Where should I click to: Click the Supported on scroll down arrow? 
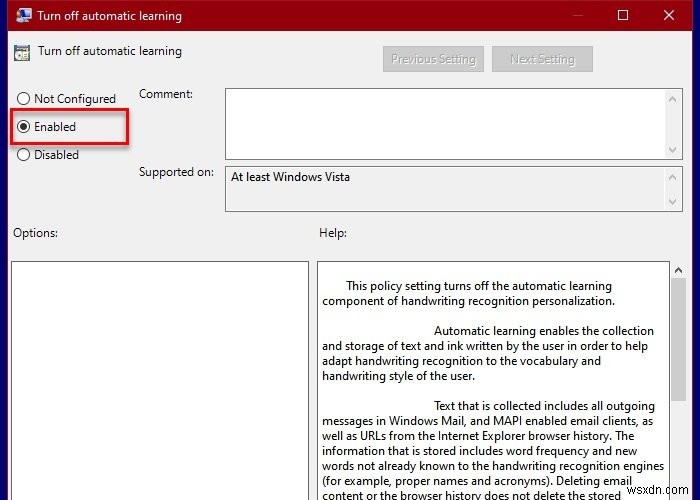click(x=672, y=202)
